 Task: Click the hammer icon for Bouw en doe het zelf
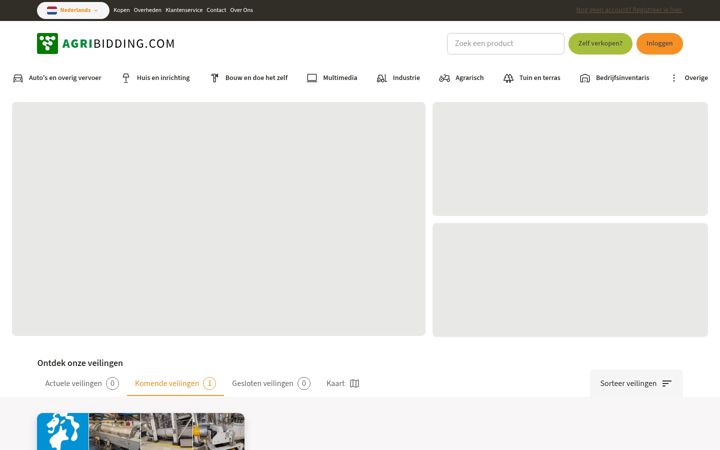(214, 78)
